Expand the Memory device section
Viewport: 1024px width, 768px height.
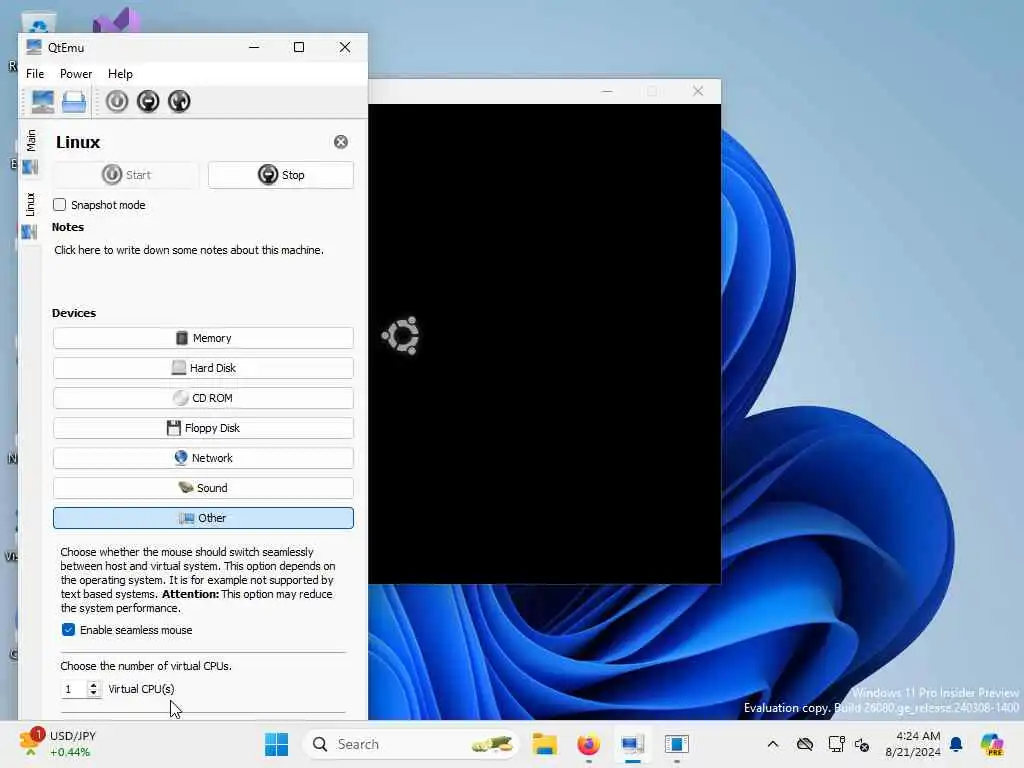[203, 338]
